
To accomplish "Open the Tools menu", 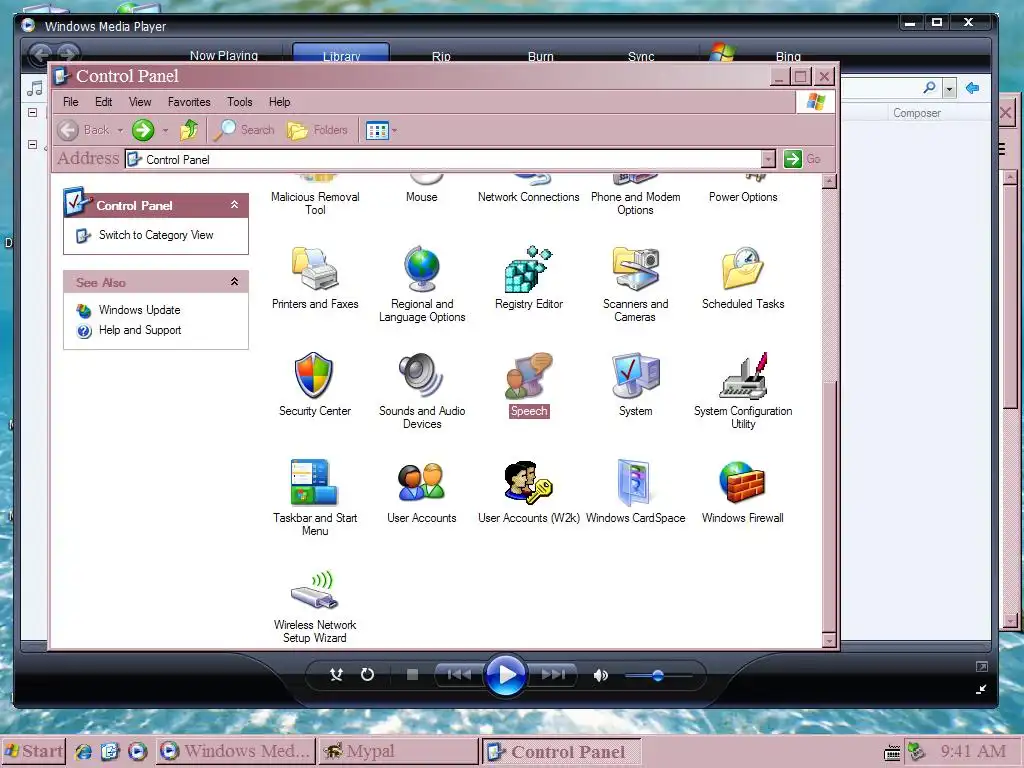I will tap(240, 102).
